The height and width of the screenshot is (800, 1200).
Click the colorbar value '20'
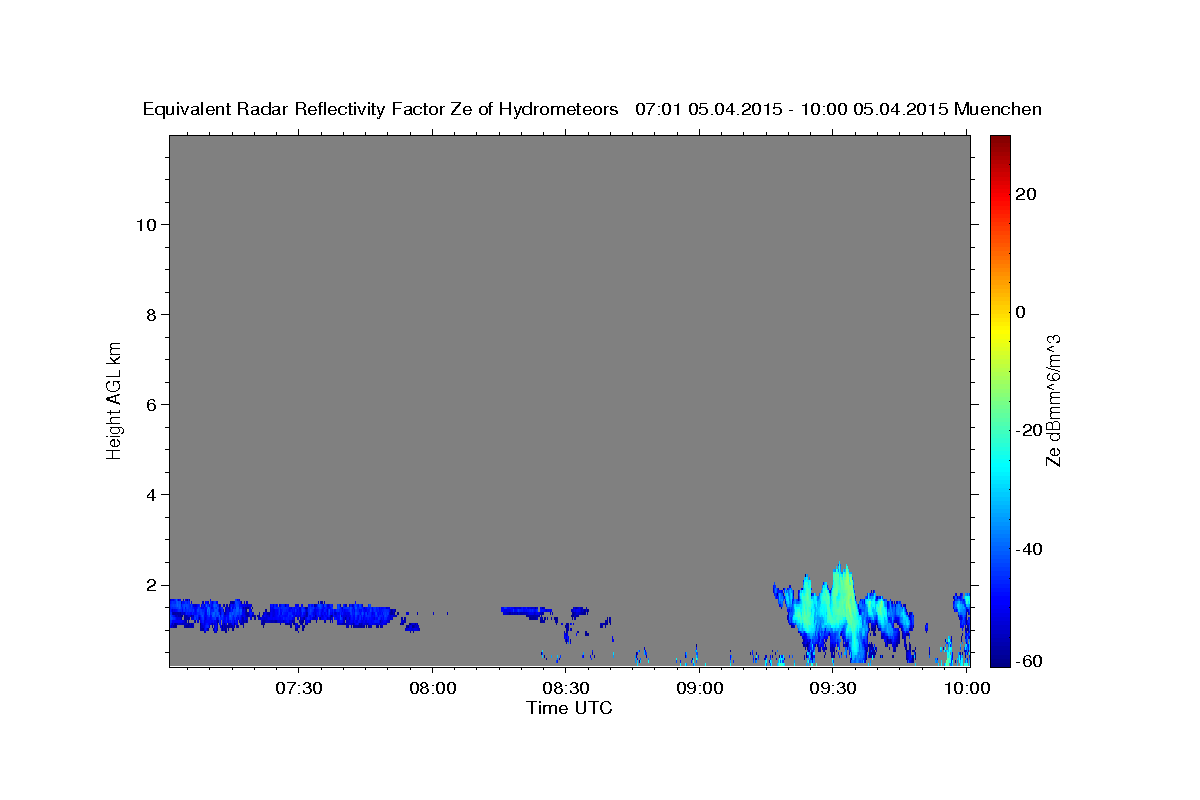pos(1025,194)
